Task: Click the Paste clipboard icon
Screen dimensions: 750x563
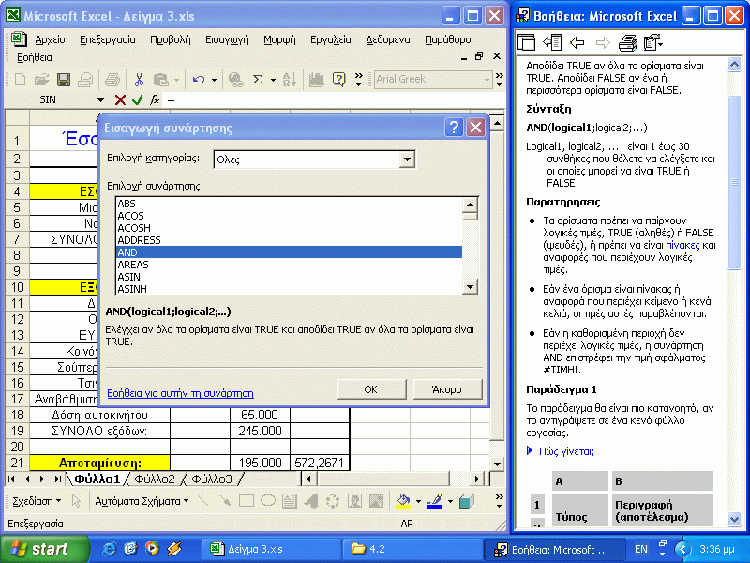Action: pos(161,79)
